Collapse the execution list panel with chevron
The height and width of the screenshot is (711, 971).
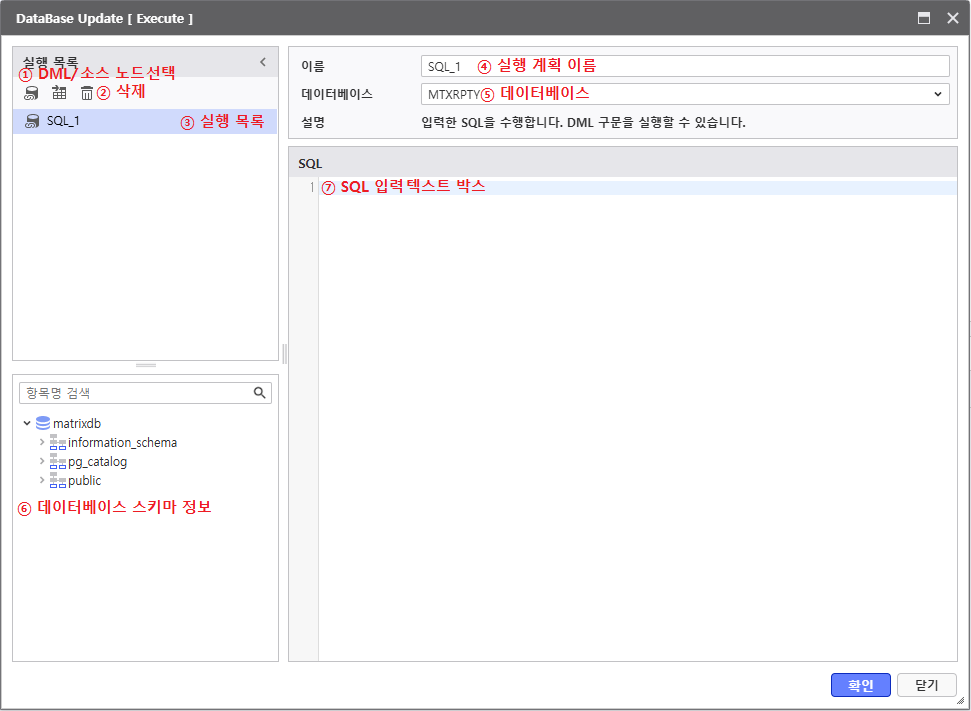tap(263, 62)
